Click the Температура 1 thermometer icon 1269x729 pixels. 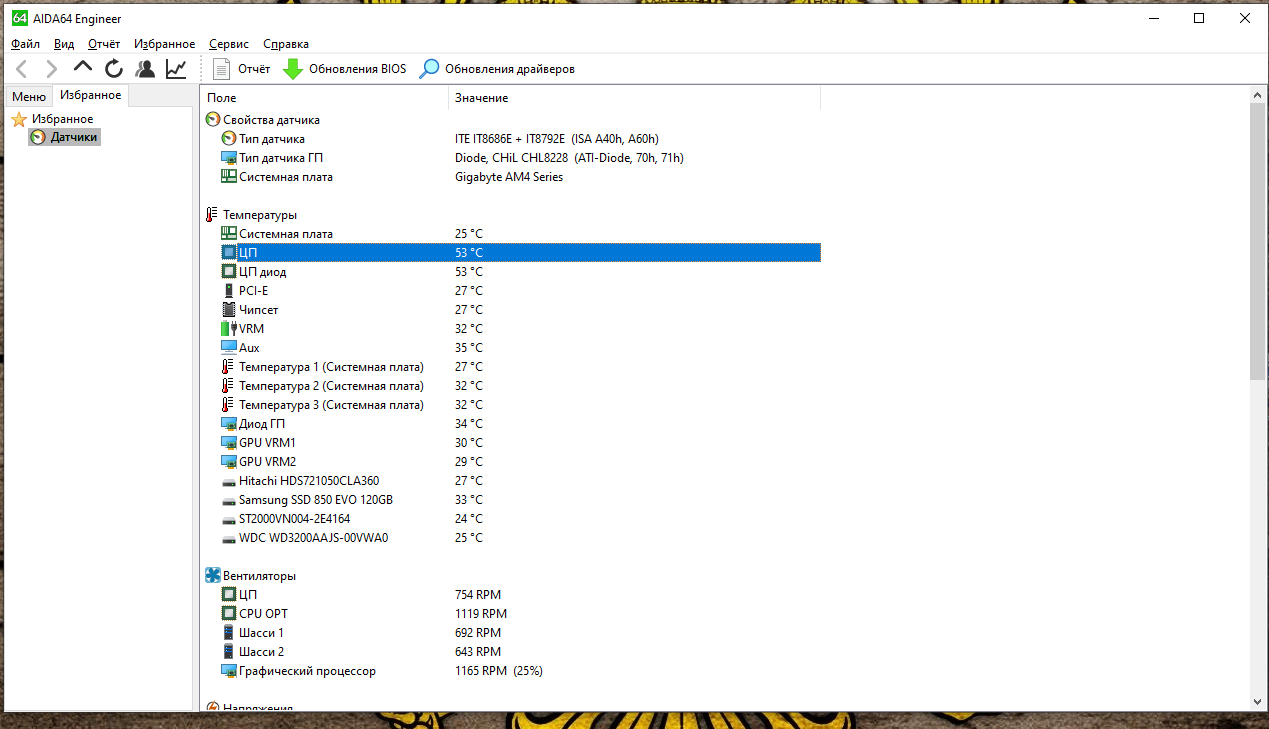[229, 367]
